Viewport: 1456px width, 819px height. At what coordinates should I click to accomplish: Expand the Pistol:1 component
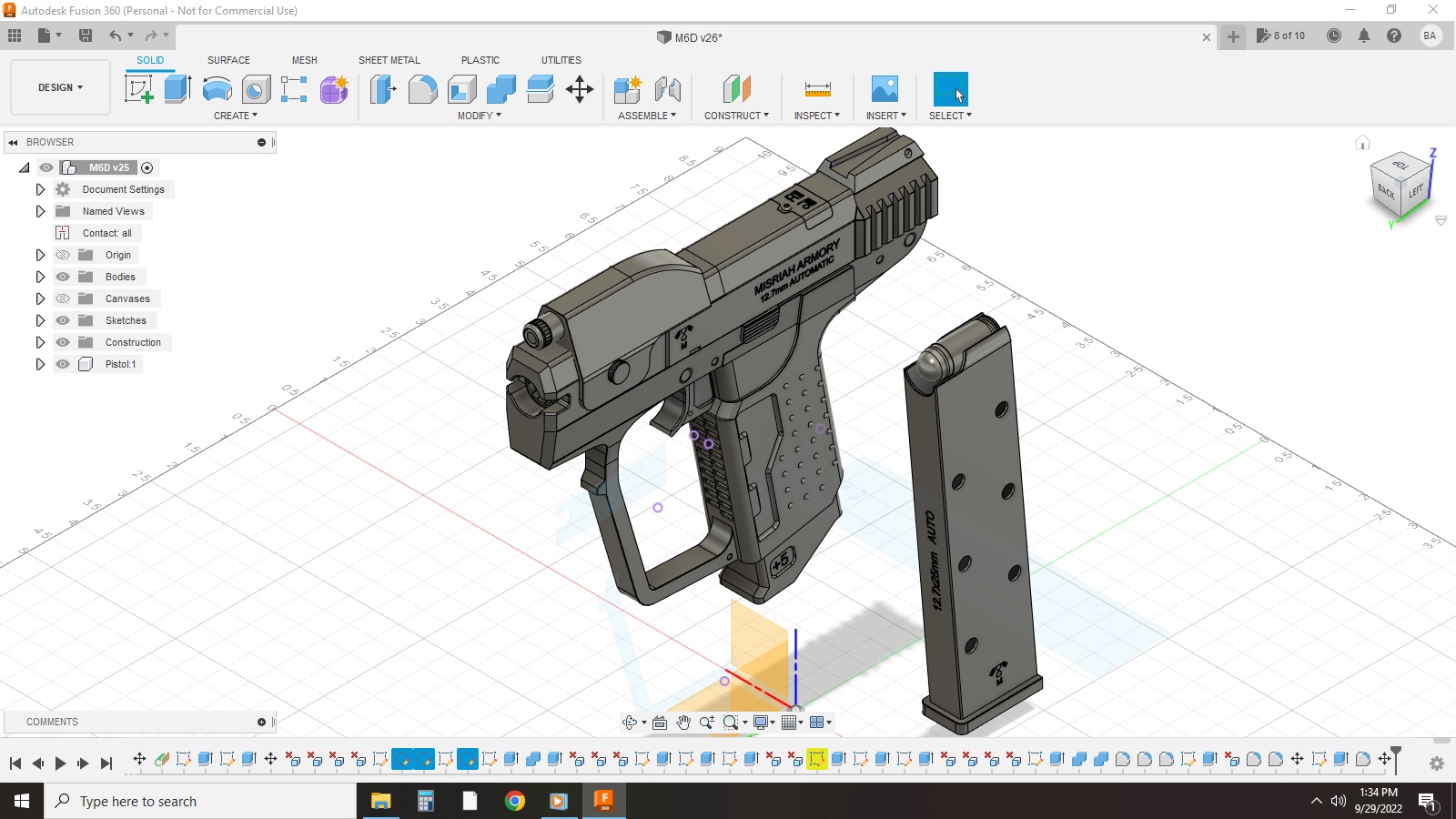point(40,364)
